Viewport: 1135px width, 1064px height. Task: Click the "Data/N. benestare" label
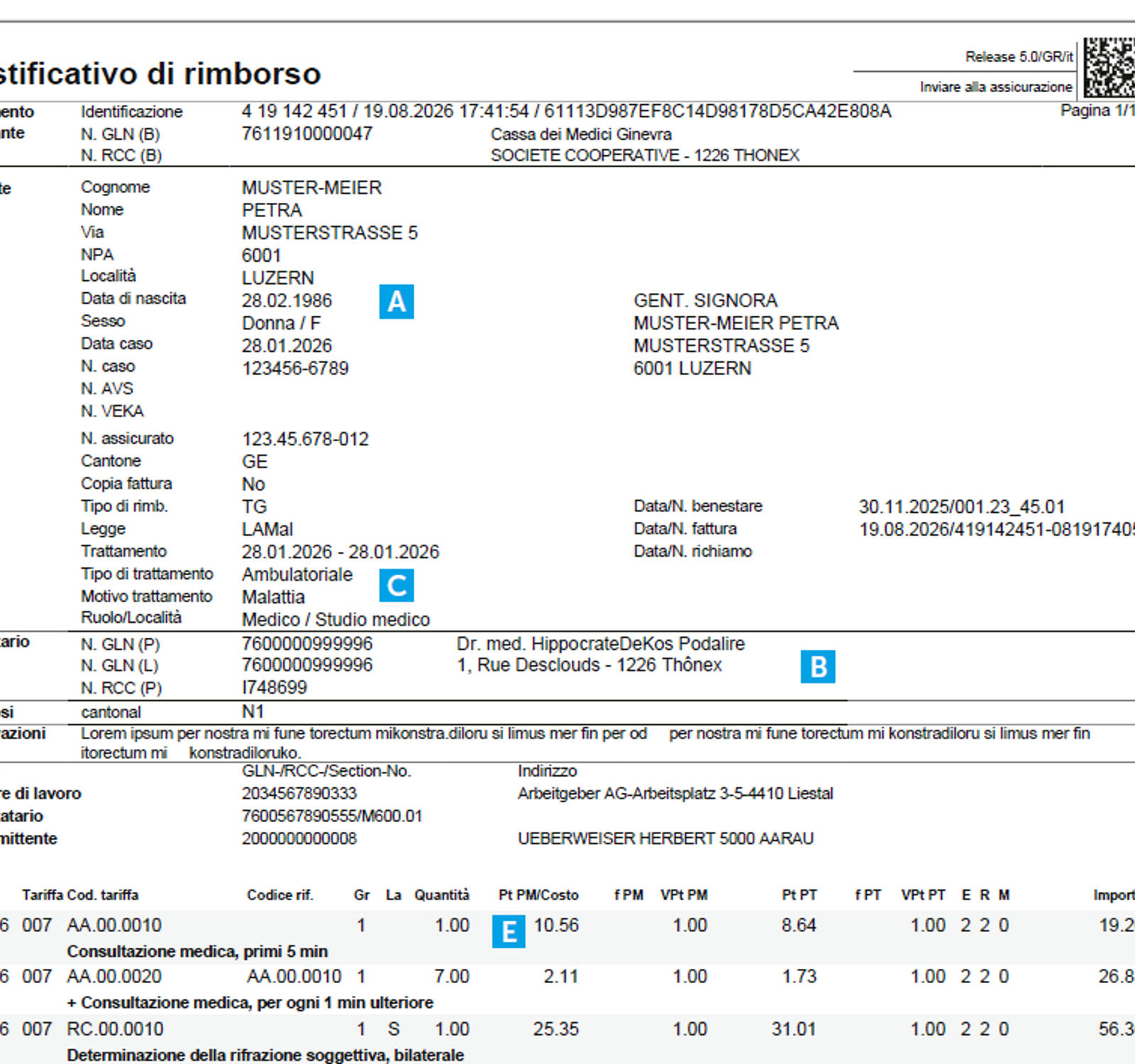click(x=698, y=506)
